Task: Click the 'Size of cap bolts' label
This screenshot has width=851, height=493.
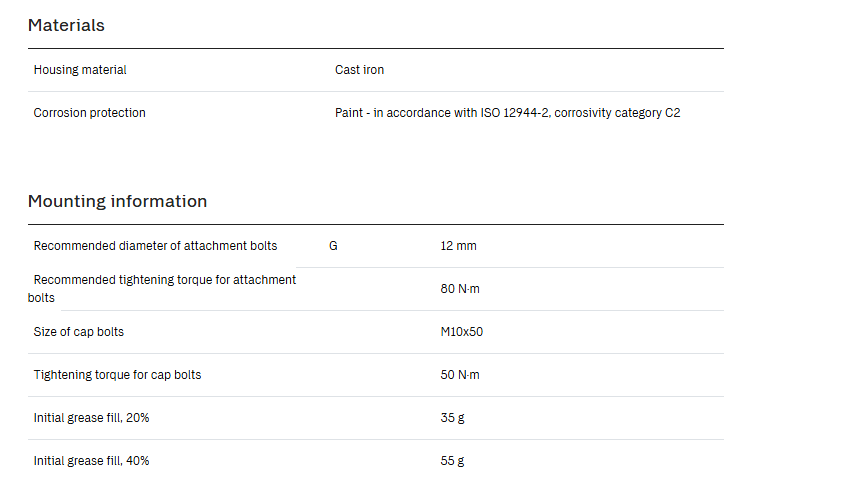Action: (79, 332)
